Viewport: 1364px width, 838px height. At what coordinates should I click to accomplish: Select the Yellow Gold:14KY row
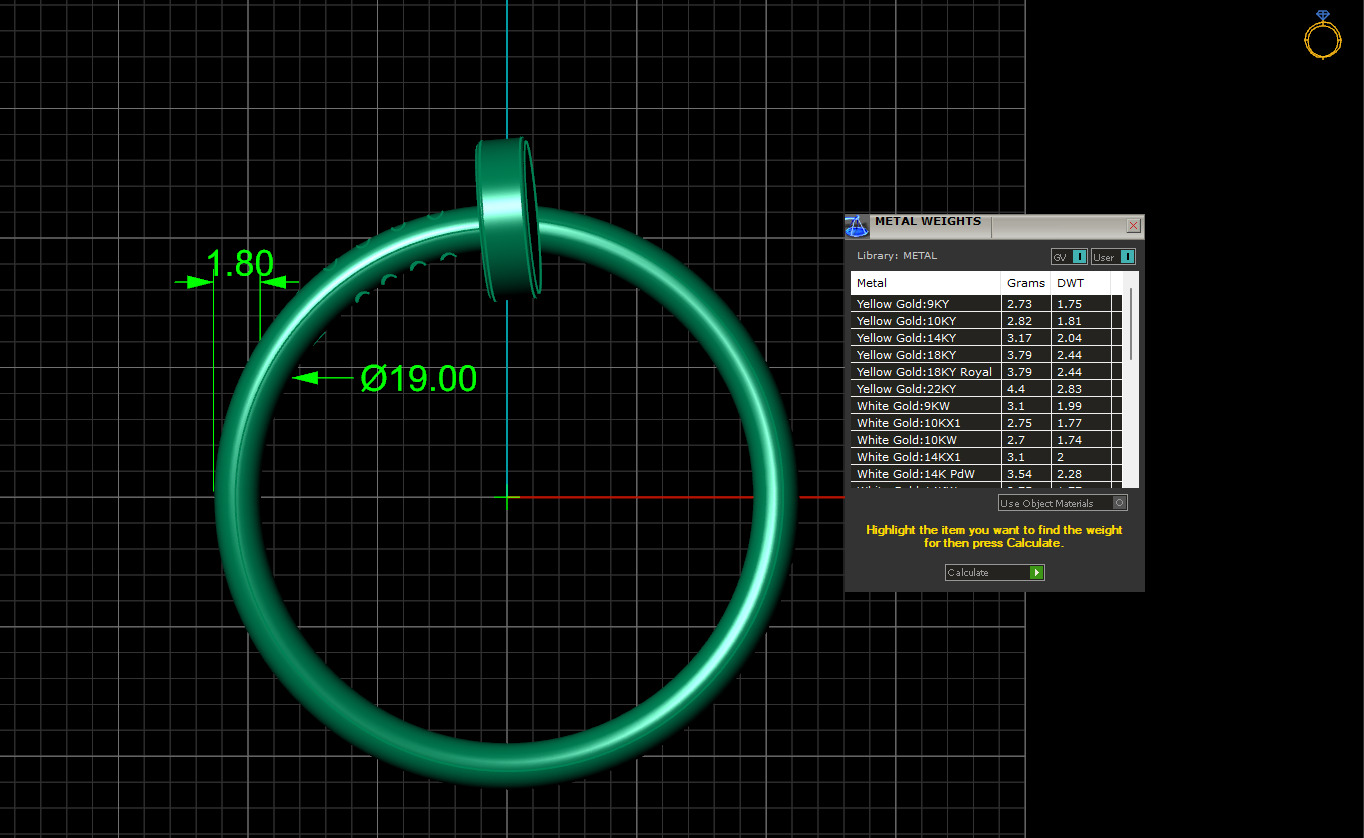pos(987,338)
